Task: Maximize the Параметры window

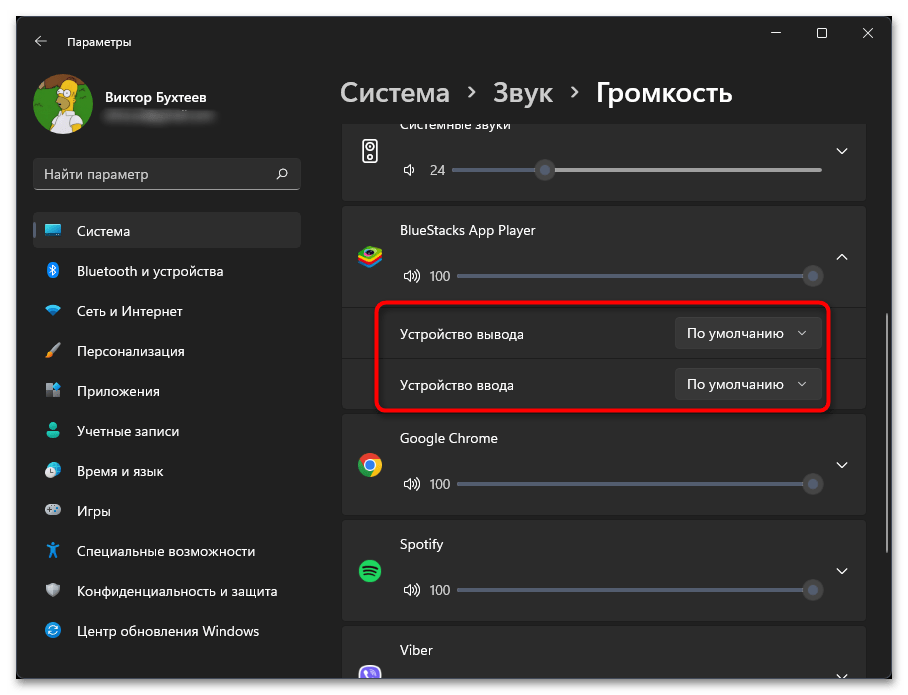Action: [822, 33]
